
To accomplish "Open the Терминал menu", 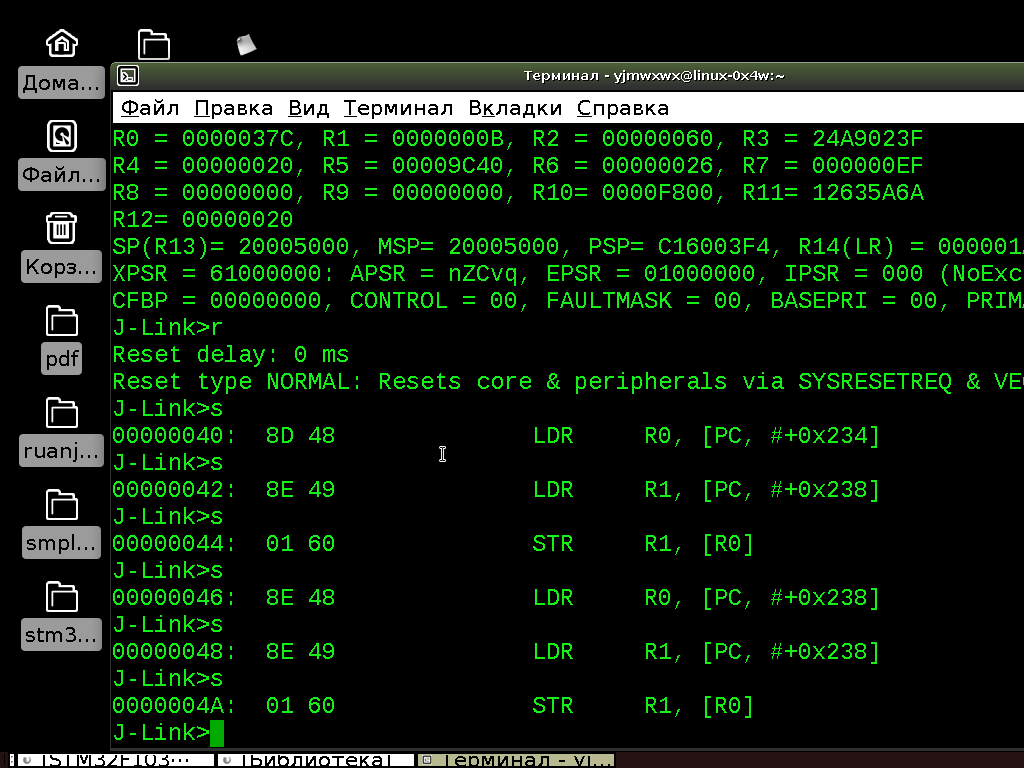I will pos(398,108).
